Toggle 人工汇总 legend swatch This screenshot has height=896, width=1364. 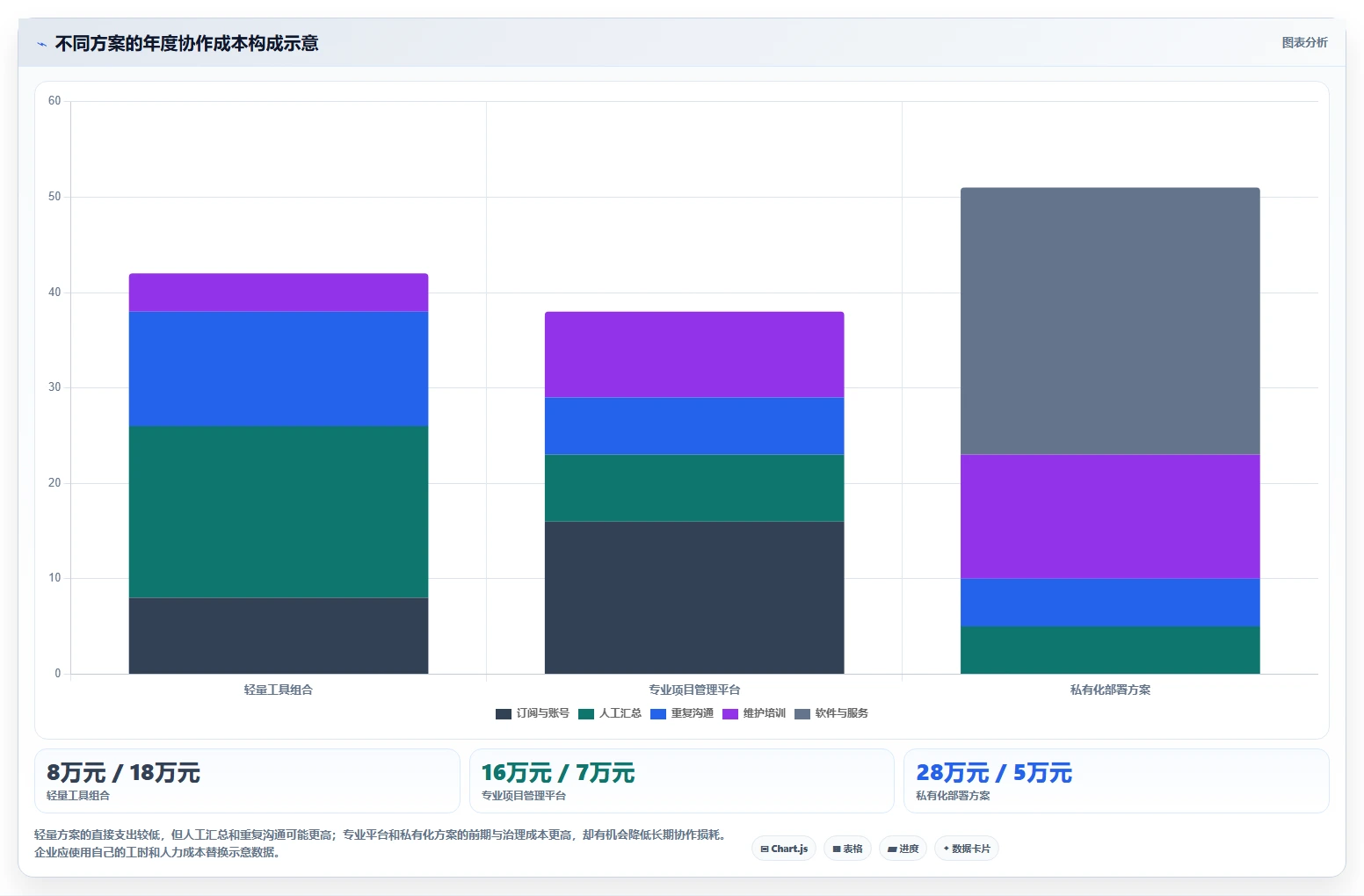586,713
